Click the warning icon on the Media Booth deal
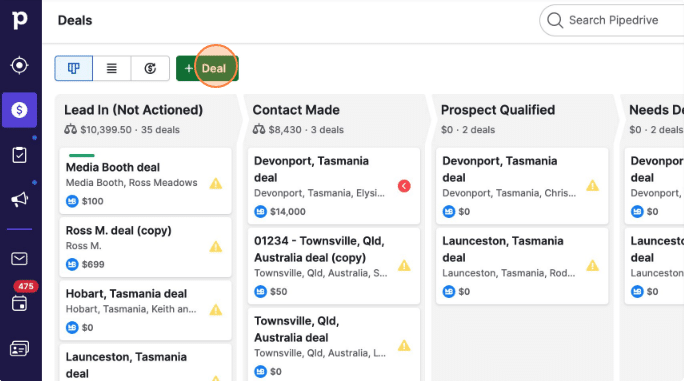Screen dimensions: 684x381 (216, 184)
